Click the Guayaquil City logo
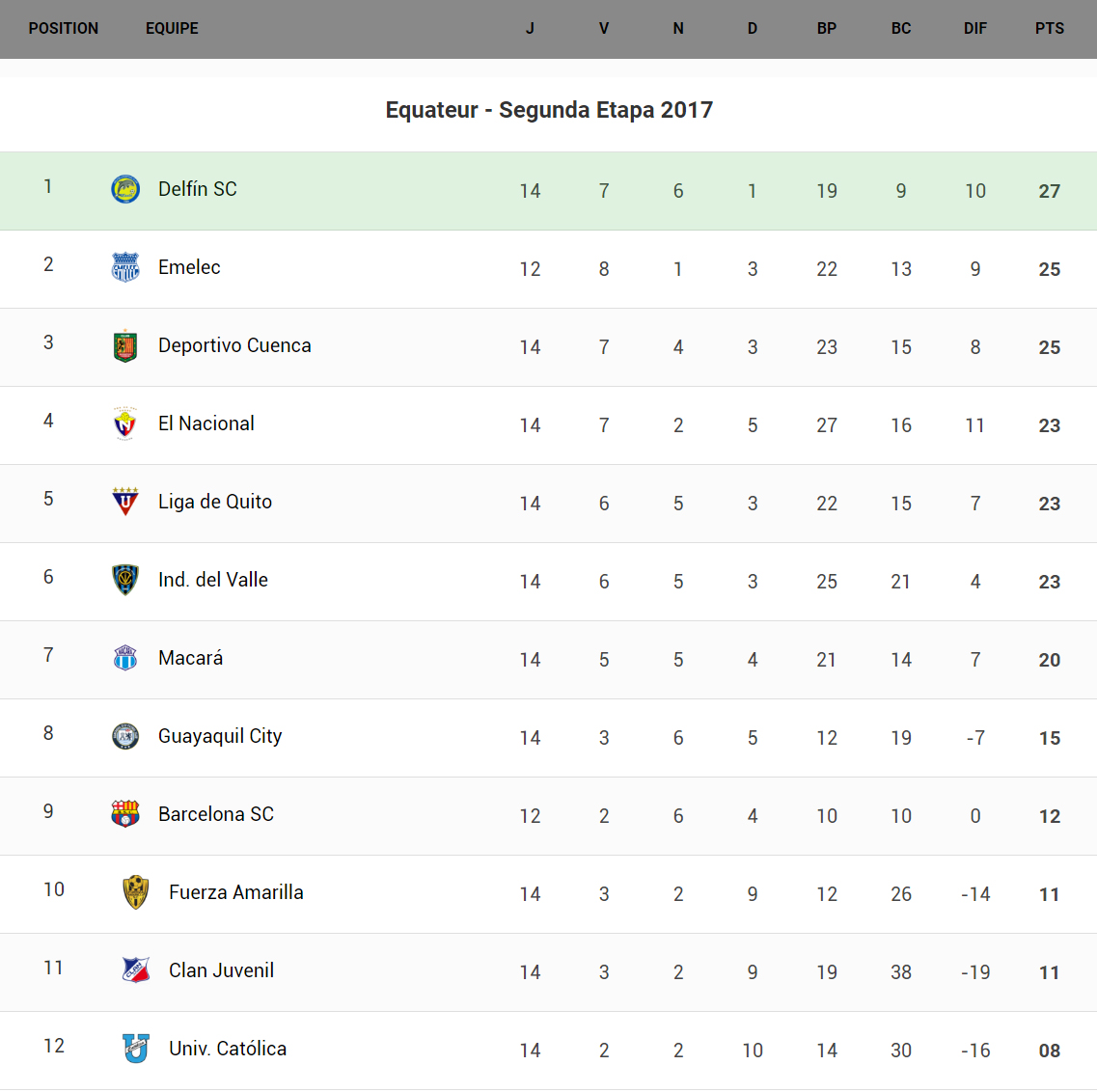The width and height of the screenshot is (1097, 1092). click(x=125, y=736)
